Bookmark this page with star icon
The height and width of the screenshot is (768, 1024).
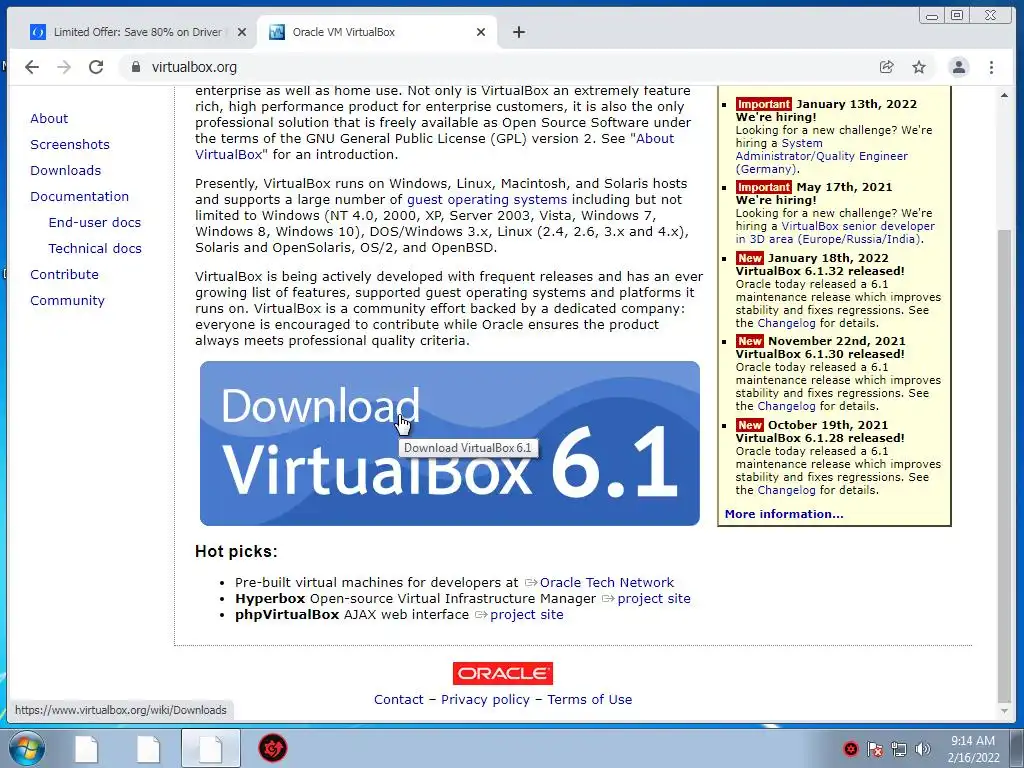point(919,67)
